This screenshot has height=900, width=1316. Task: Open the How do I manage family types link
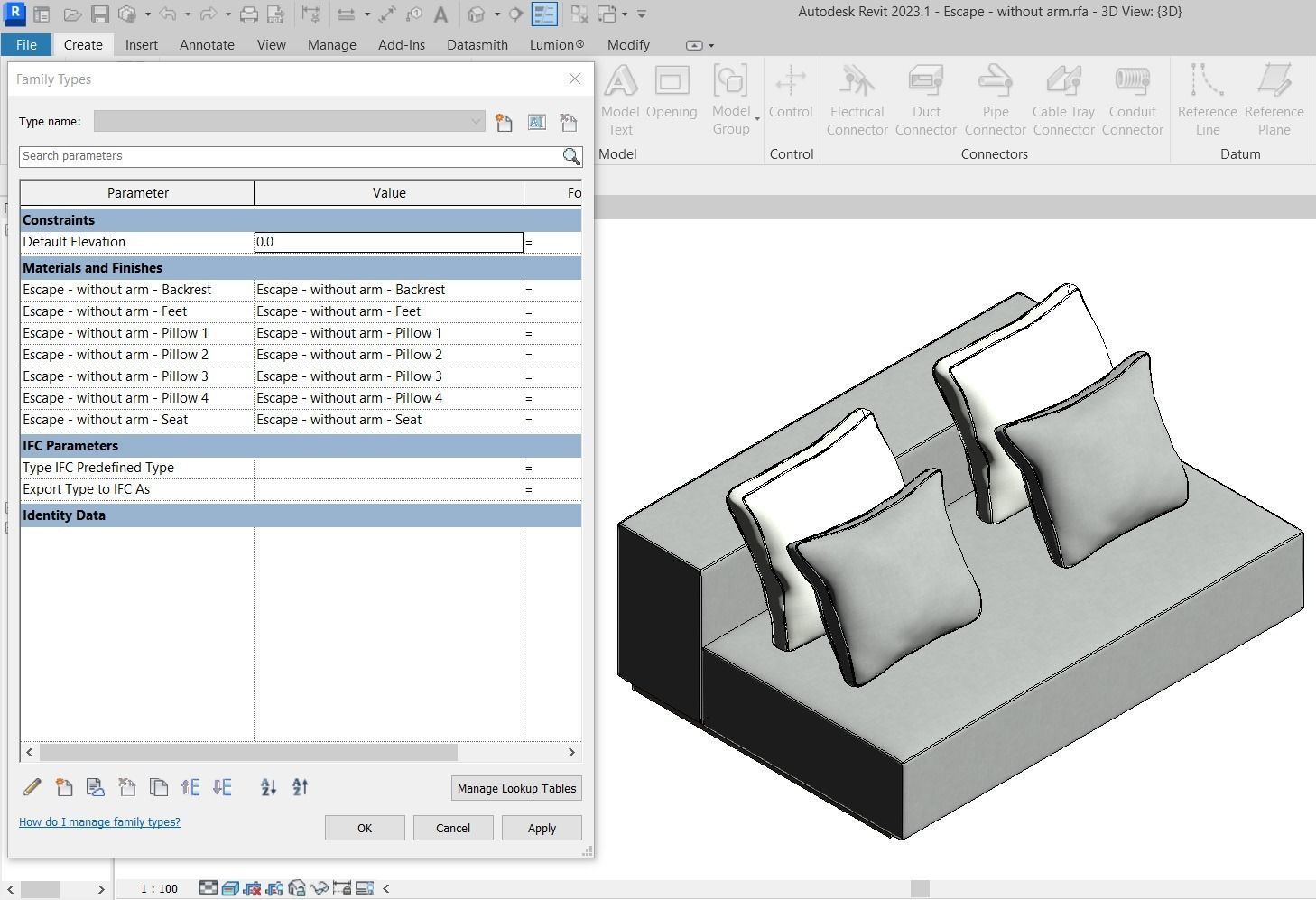(99, 822)
